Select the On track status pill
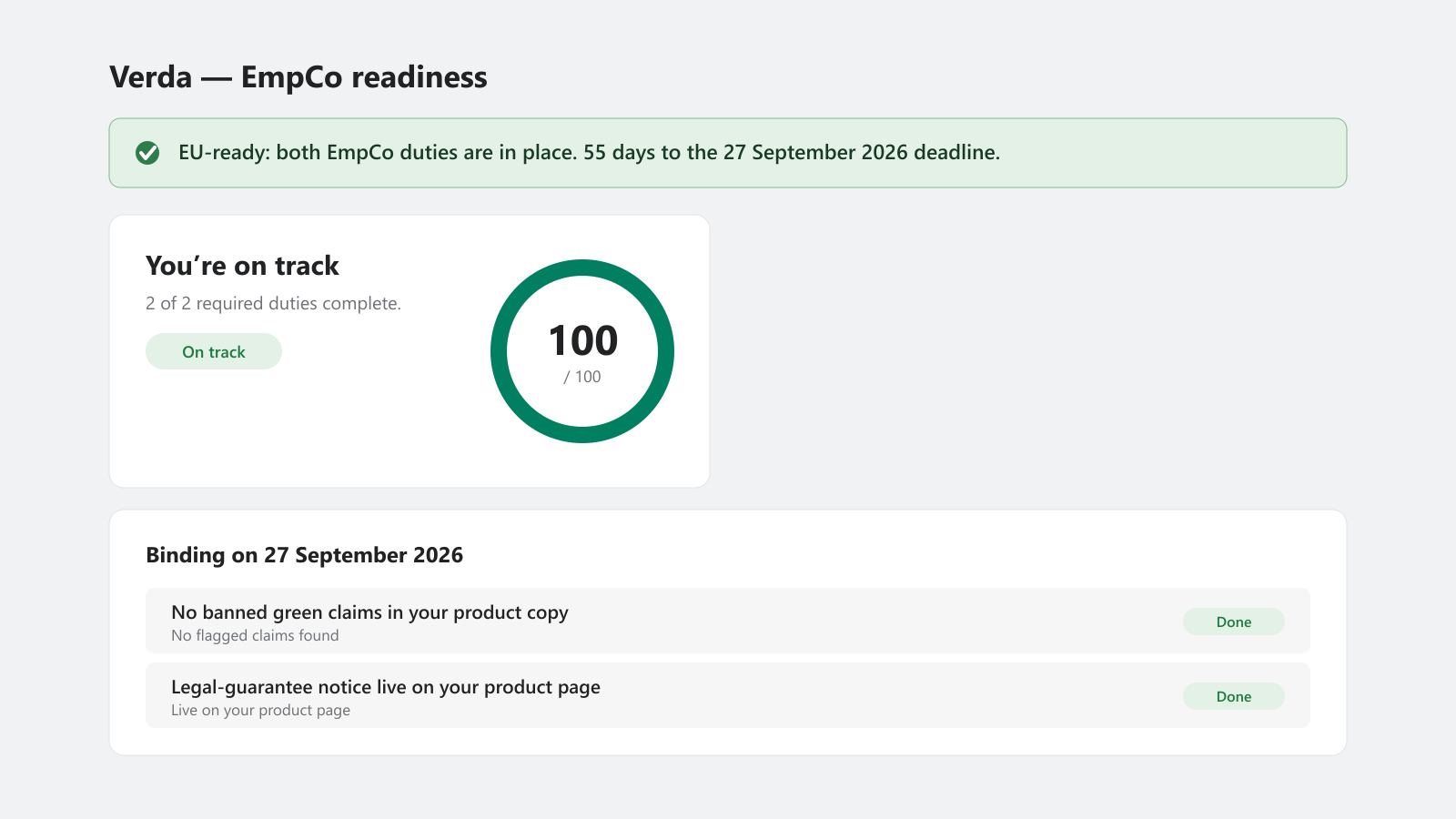The width and height of the screenshot is (1456, 819). 214,351
